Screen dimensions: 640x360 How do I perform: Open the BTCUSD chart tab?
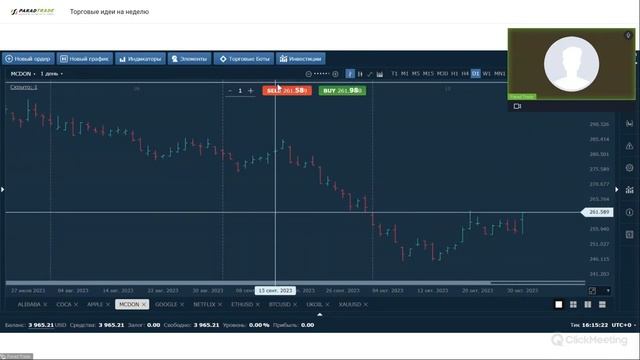click(x=280, y=304)
